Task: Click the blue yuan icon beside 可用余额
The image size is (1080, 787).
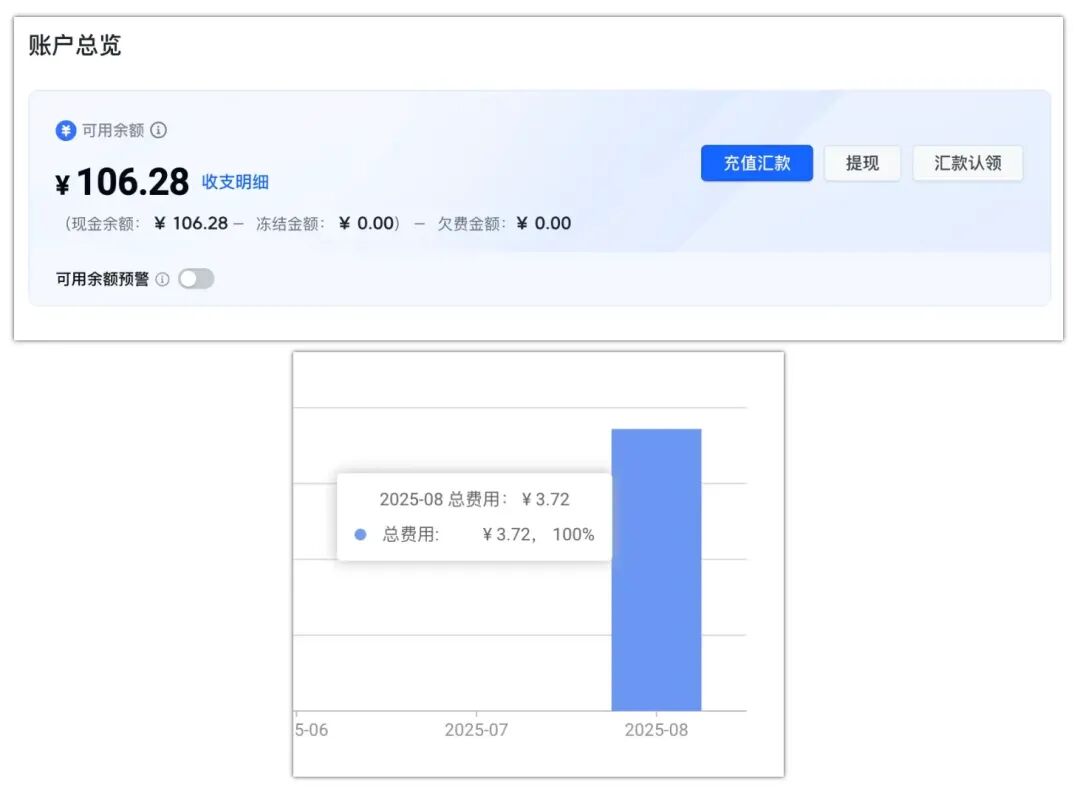Action: click(x=66, y=131)
